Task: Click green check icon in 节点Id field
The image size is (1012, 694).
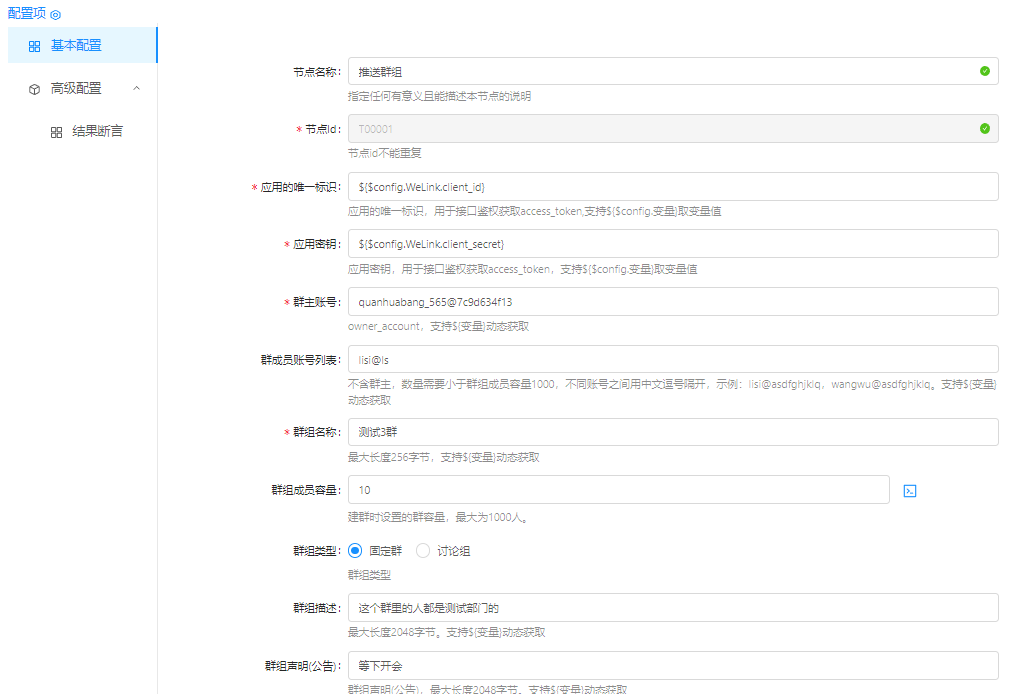Action: 984,129
